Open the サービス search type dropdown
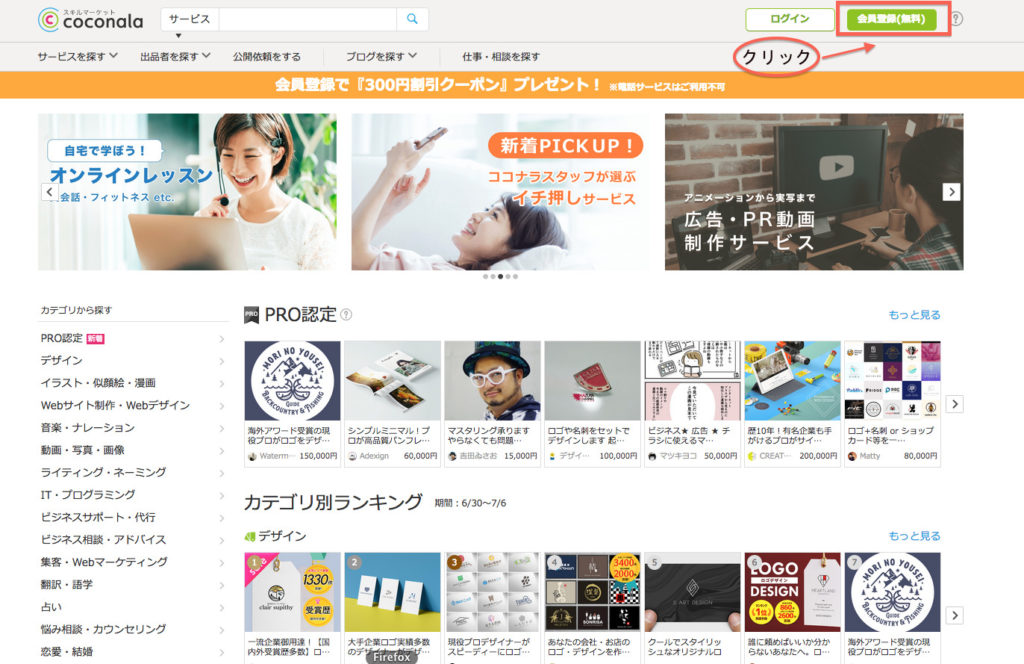This screenshot has width=1024, height=664. click(189, 20)
